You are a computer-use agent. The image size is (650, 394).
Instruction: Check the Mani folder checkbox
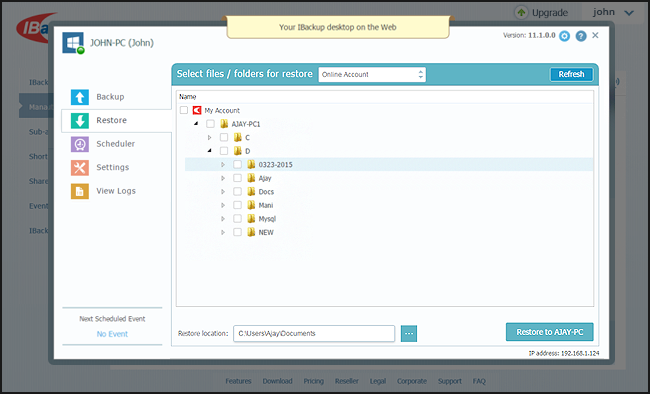pos(238,205)
